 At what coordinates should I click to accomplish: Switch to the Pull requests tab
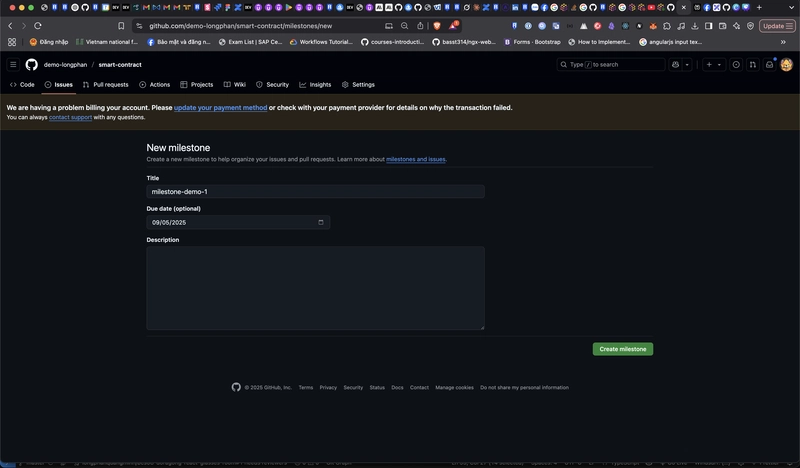tap(105, 85)
